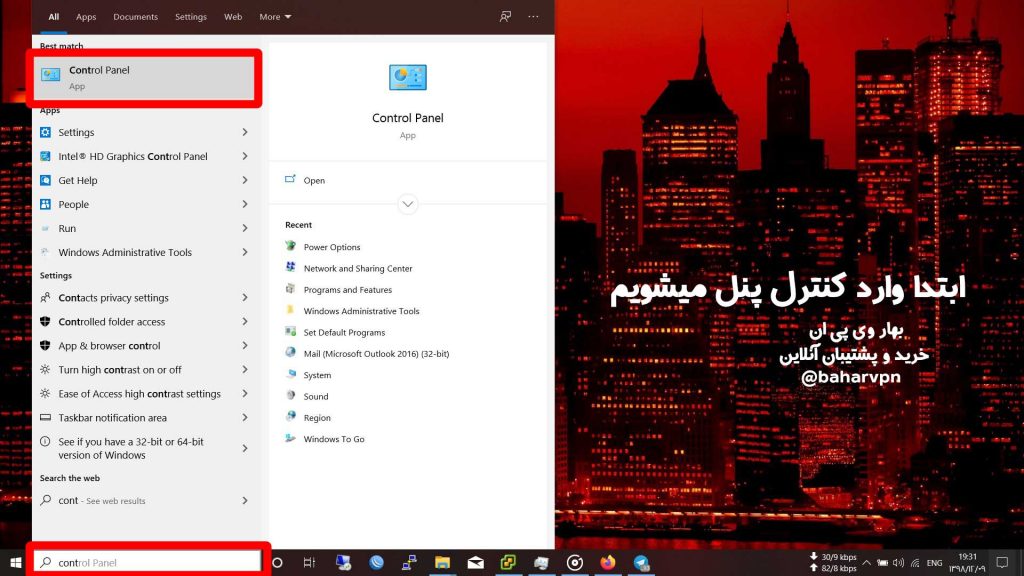Open the Control Panel best match result

tap(146, 77)
